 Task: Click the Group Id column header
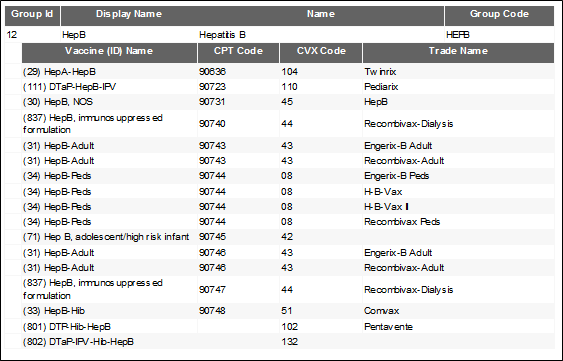(32, 15)
